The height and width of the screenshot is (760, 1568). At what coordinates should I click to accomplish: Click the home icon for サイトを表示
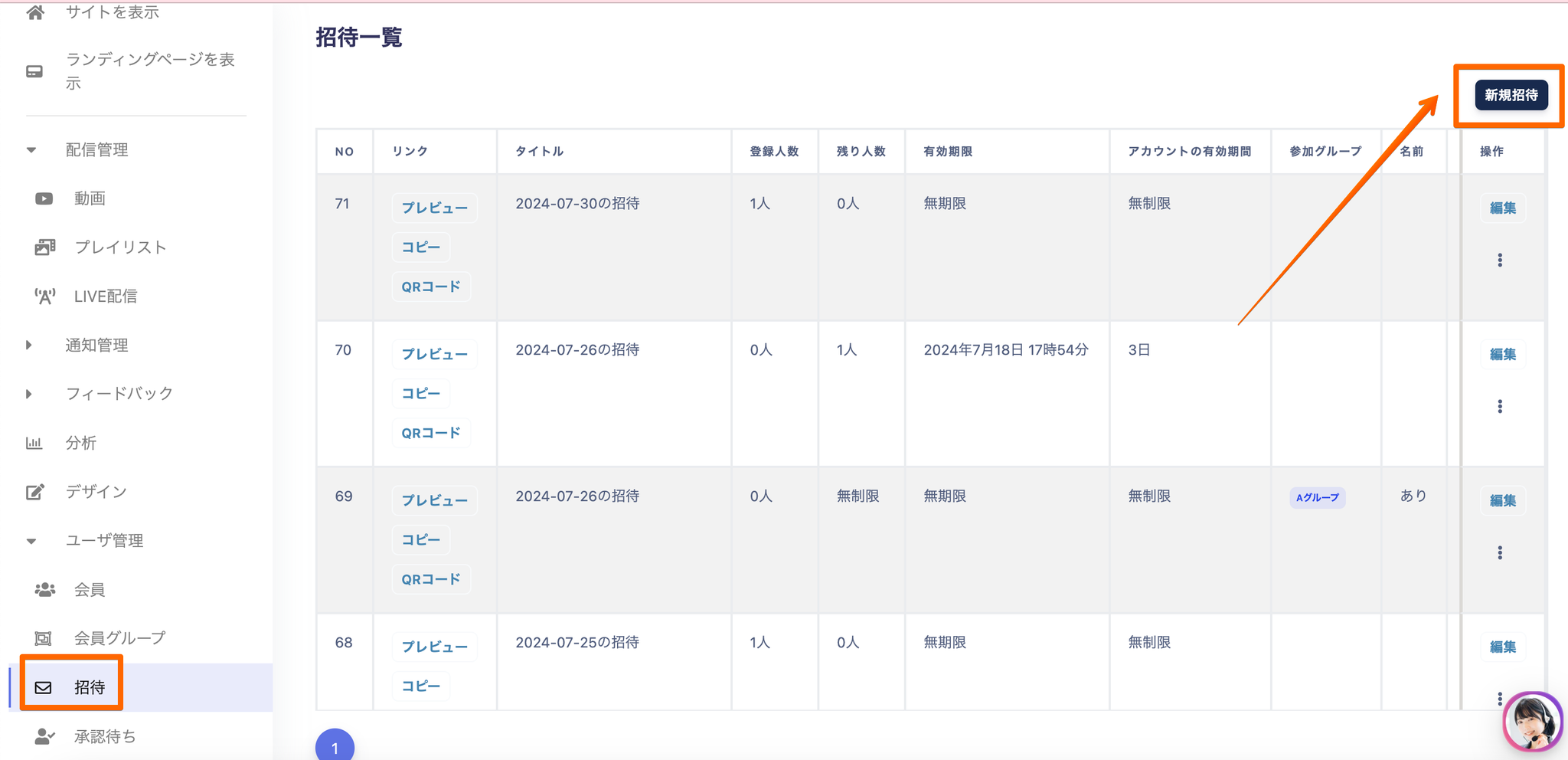click(x=35, y=12)
